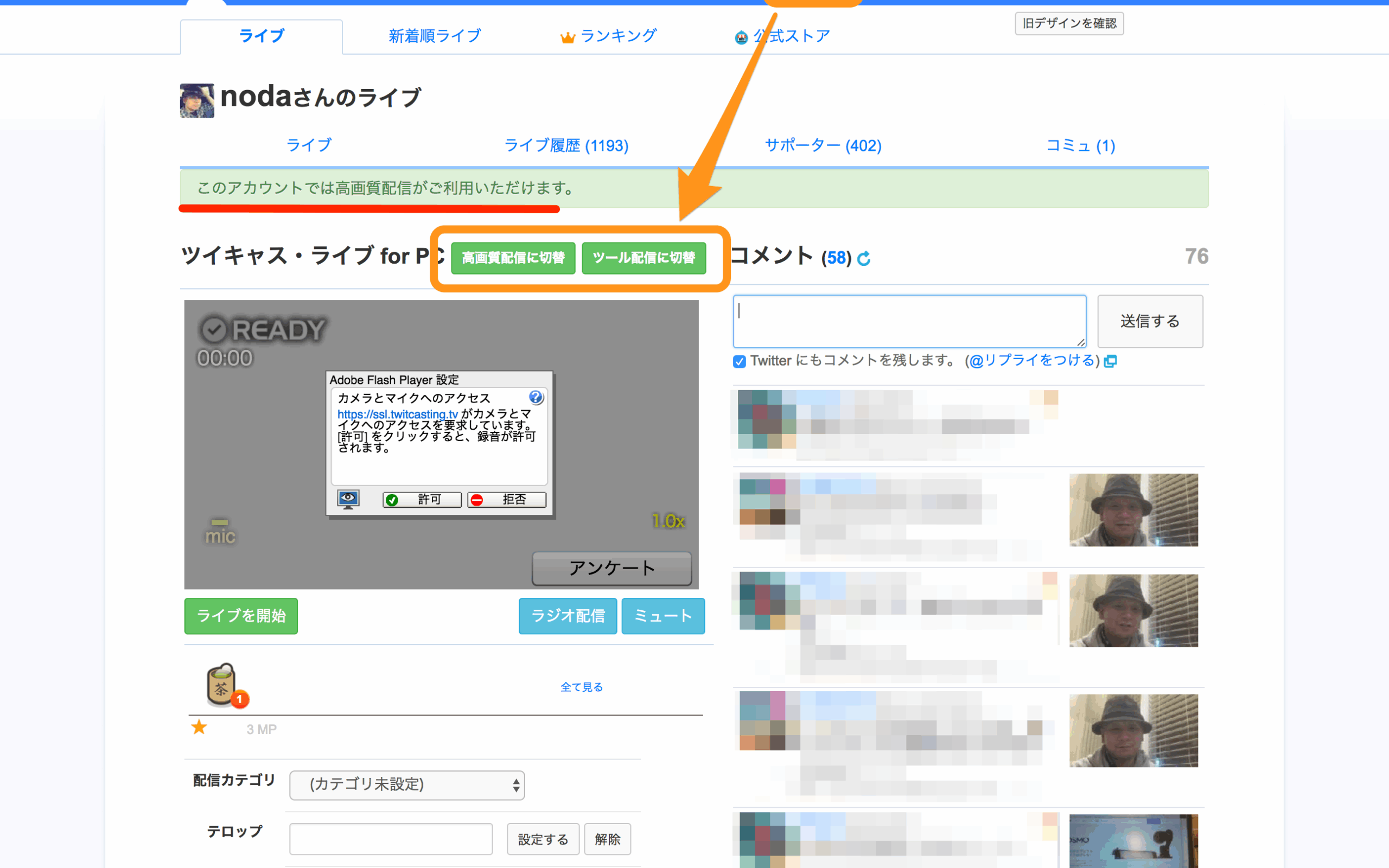The height and width of the screenshot is (868, 1389).
Task: Click the 旧デザインを確認 button
Action: tap(1069, 23)
